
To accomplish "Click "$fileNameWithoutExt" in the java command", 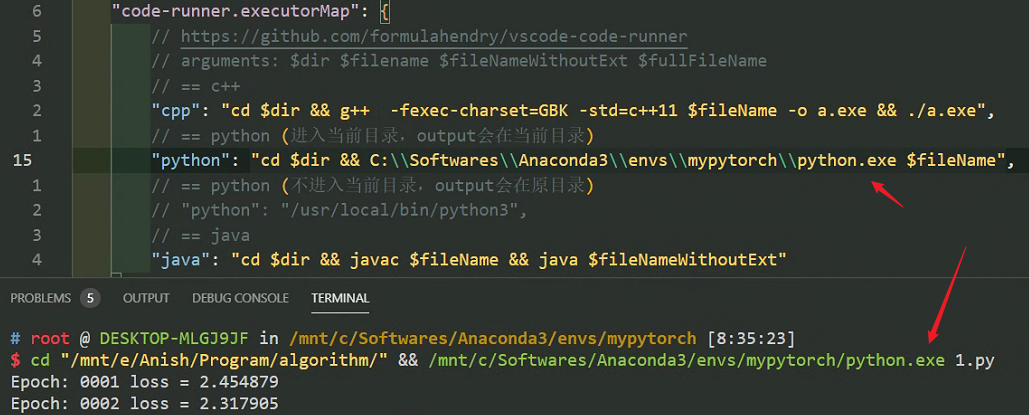I will pos(682,259).
